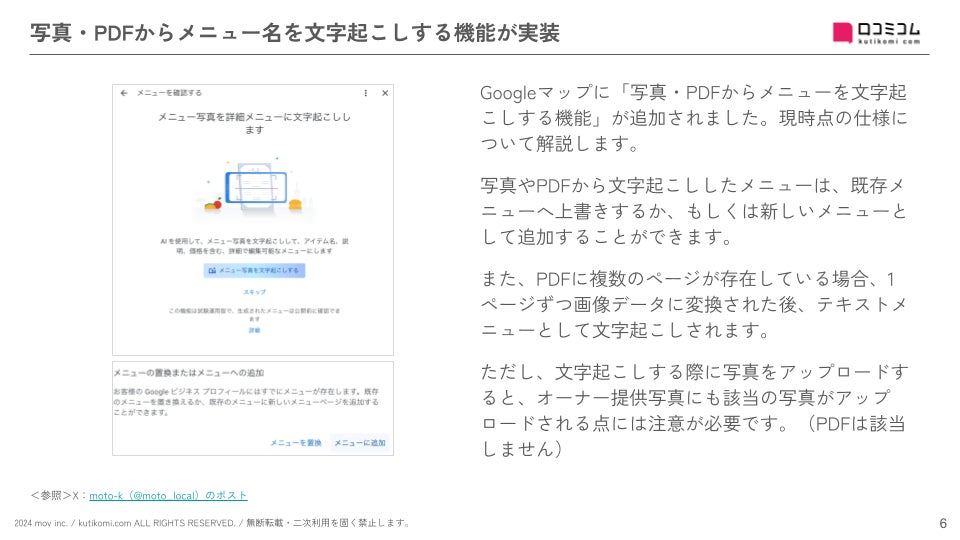Click the copyright footer text 2024 mov inc.
The height and width of the screenshot is (540, 960).
pyautogui.click(x=211, y=523)
